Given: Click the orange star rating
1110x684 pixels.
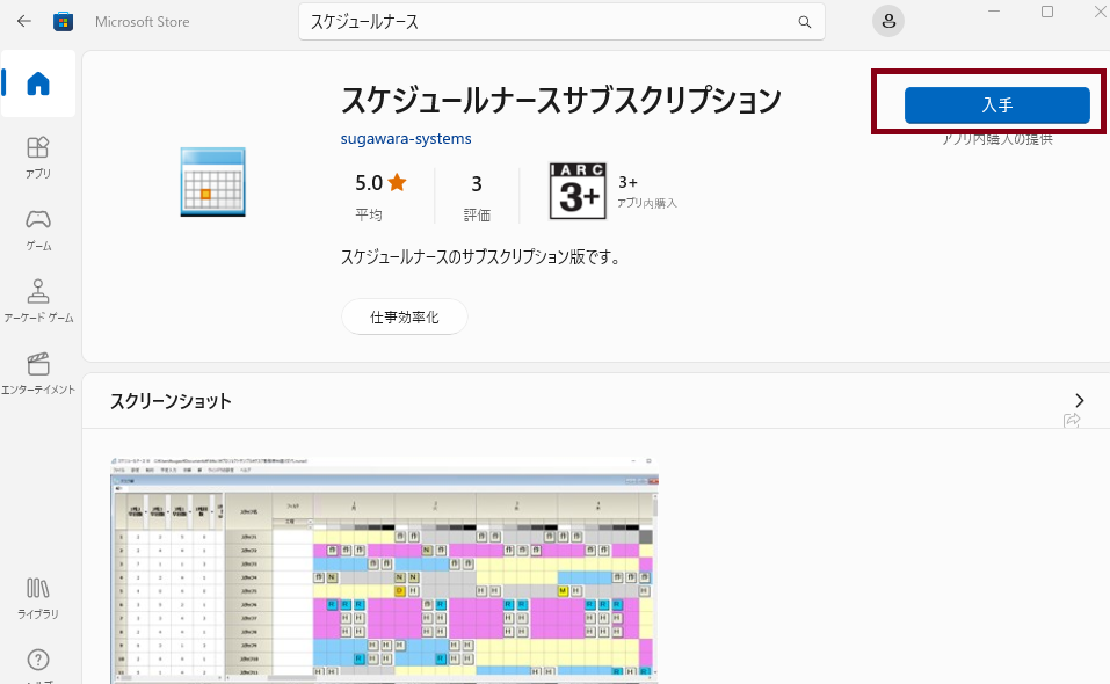Looking at the screenshot, I should [x=397, y=183].
